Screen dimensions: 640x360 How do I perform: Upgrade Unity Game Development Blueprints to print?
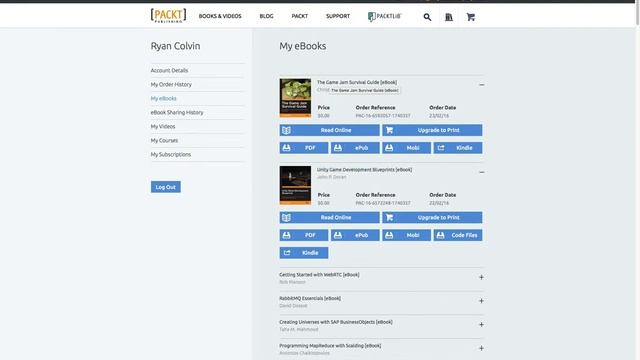pos(432,218)
